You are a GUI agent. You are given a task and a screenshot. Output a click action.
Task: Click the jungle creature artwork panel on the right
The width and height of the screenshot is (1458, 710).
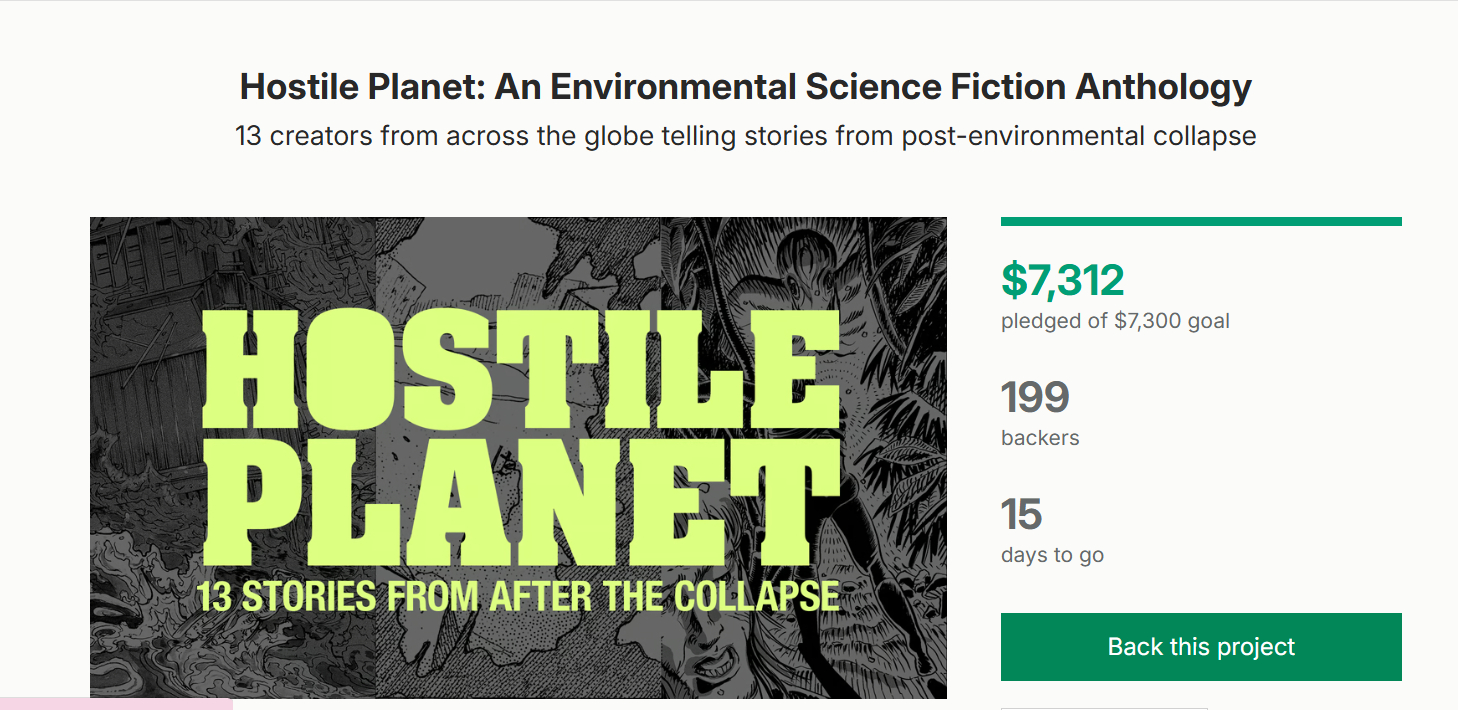tap(880, 300)
